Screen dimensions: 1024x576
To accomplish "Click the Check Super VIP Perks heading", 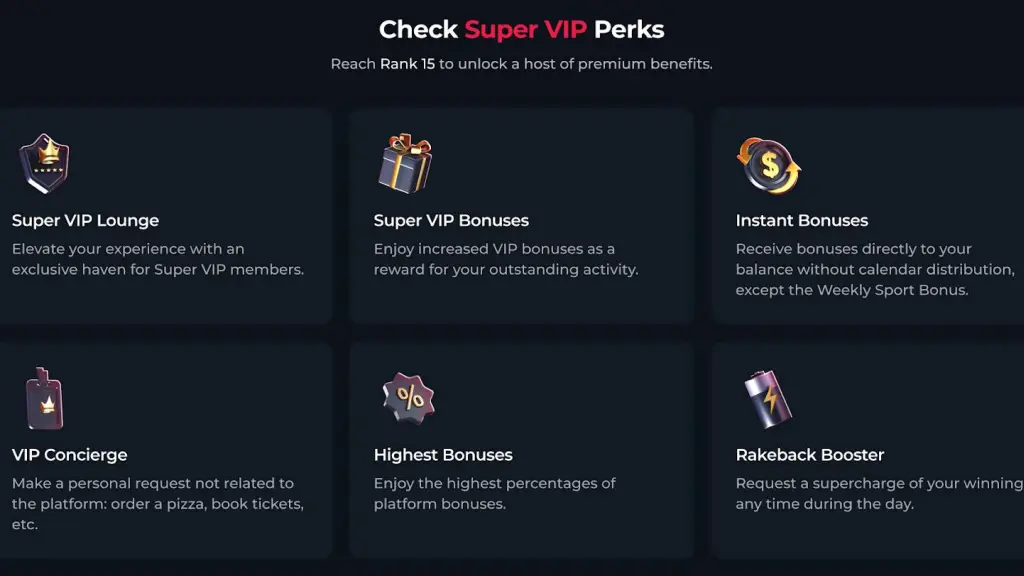I will pos(521,29).
